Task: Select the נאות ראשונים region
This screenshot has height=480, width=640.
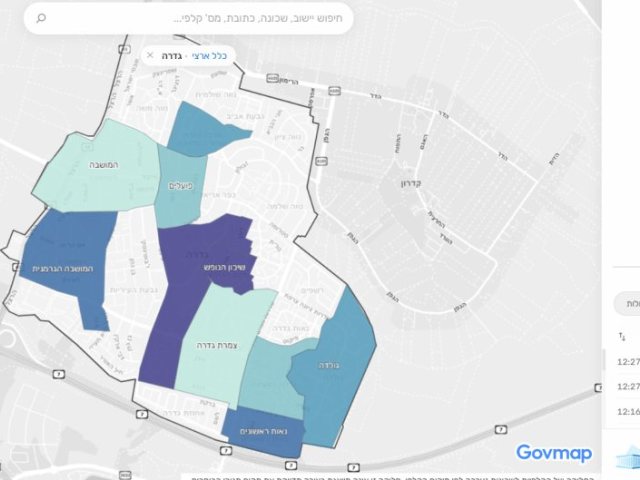Action: [x=264, y=431]
